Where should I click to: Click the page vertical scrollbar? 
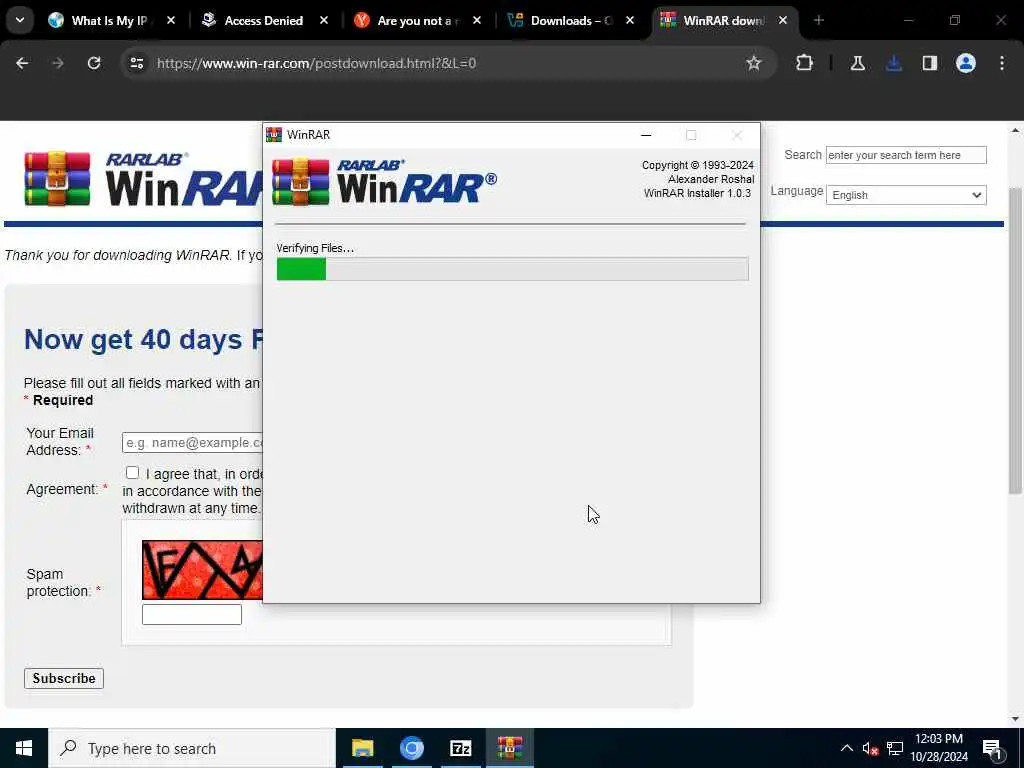(x=1015, y=340)
